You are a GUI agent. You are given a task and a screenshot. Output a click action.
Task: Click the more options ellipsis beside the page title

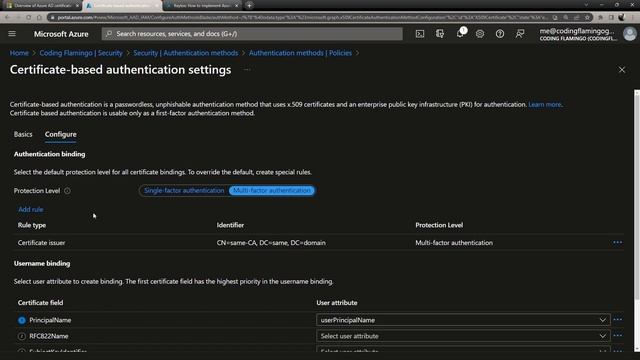[x=247, y=70]
